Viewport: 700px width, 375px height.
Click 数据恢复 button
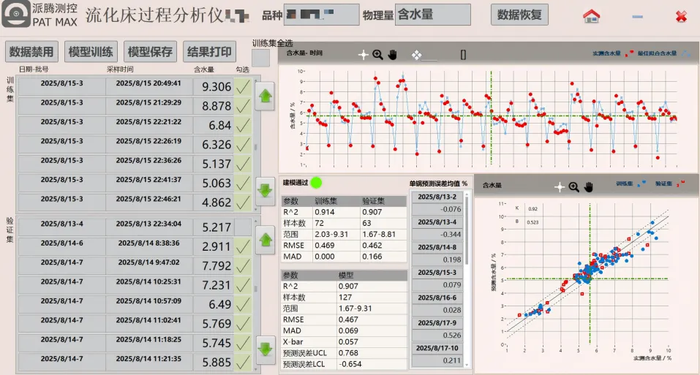[520, 15]
